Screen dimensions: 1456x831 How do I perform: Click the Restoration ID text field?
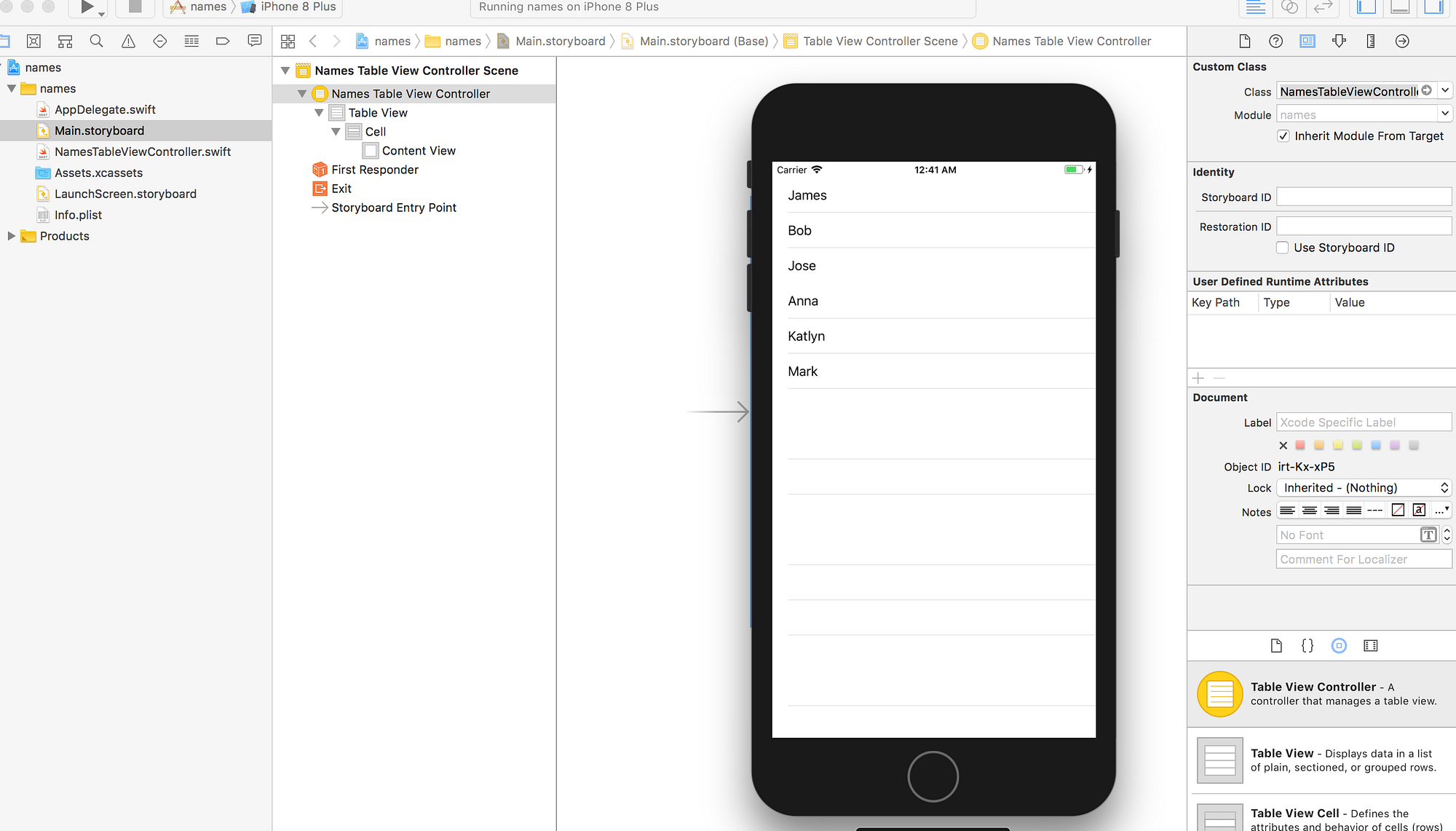tap(1363, 226)
